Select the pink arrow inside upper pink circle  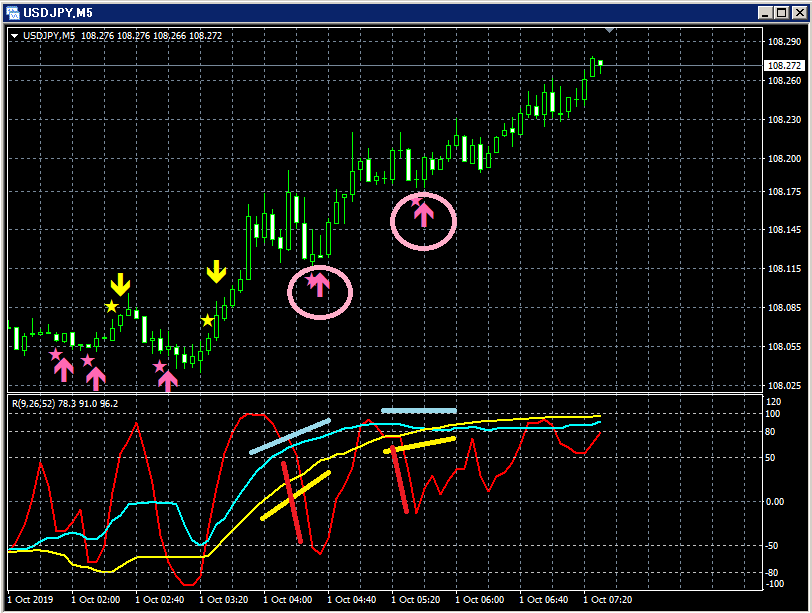pyautogui.click(x=424, y=214)
